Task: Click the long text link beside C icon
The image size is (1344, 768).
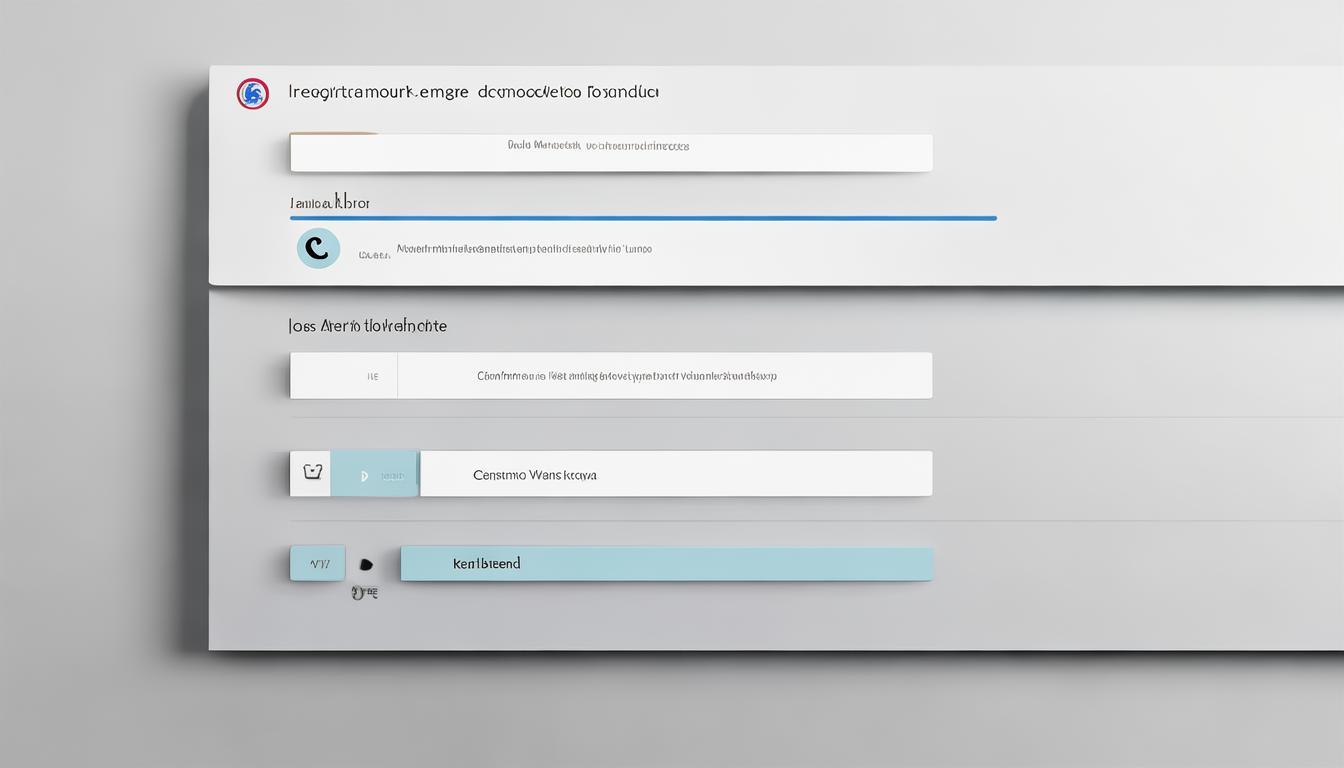Action: [524, 249]
